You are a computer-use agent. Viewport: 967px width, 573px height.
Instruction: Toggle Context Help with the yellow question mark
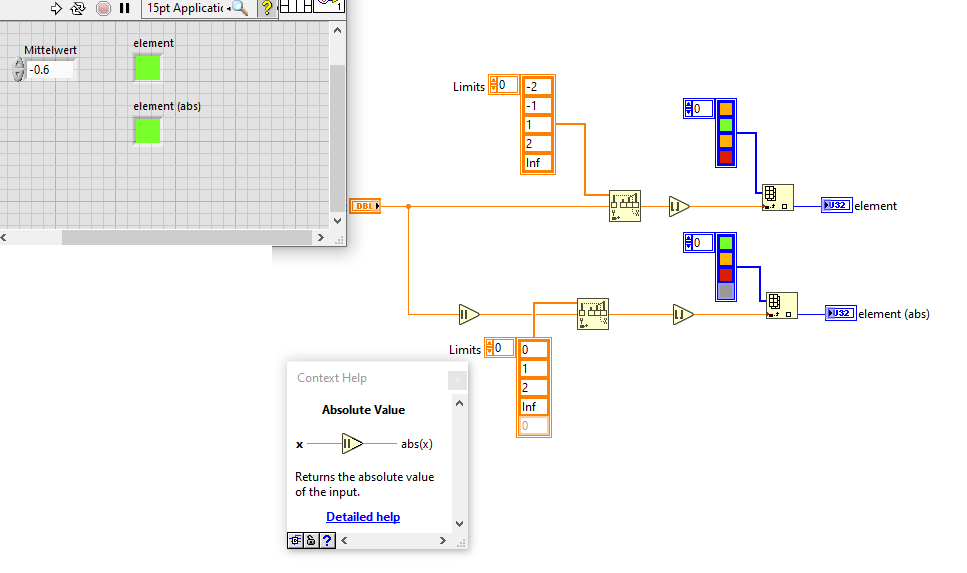click(267, 8)
